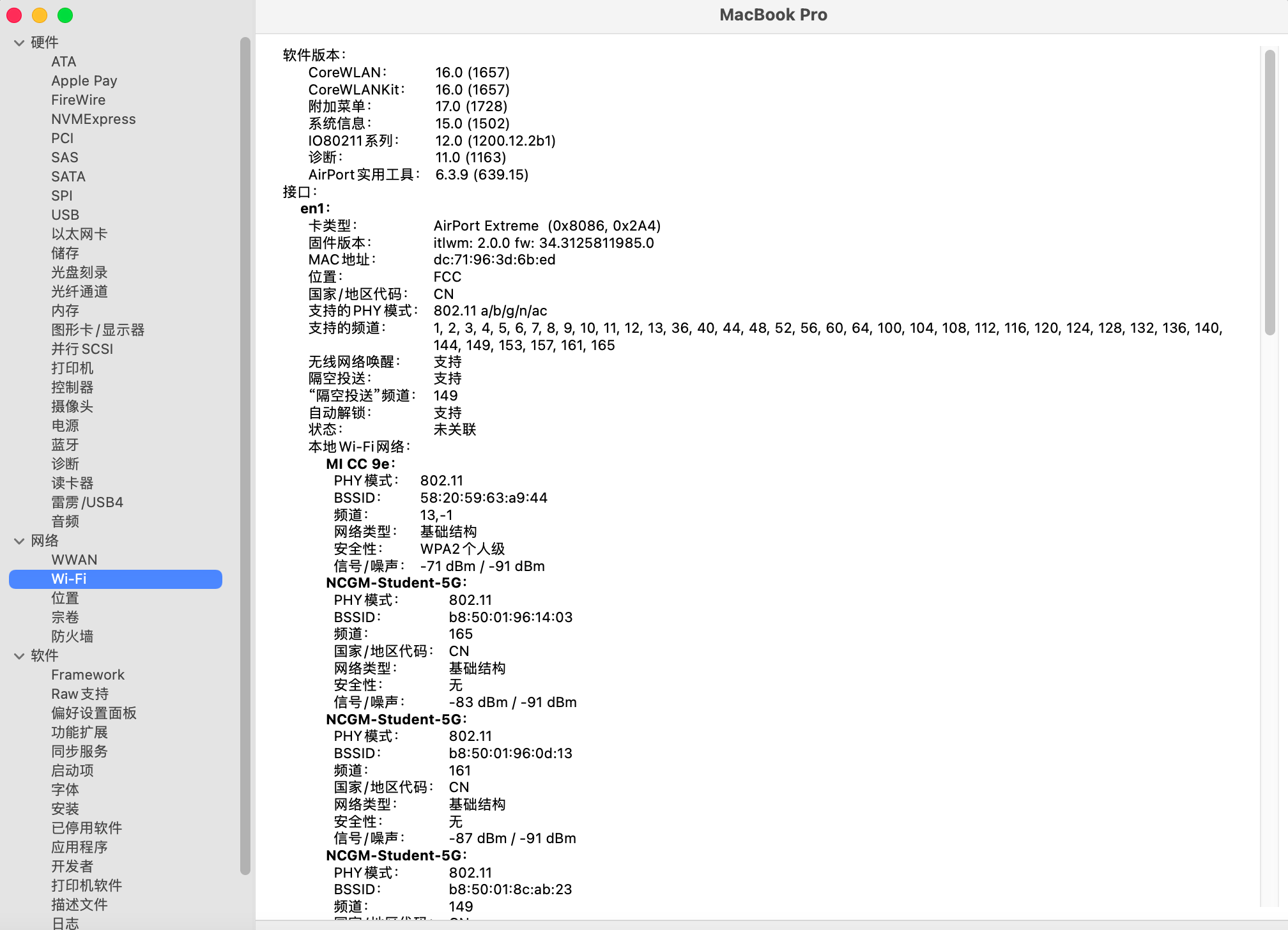Image resolution: width=1288 pixels, height=930 pixels.
Task: Select 字体 under the software section
Action: [65, 789]
